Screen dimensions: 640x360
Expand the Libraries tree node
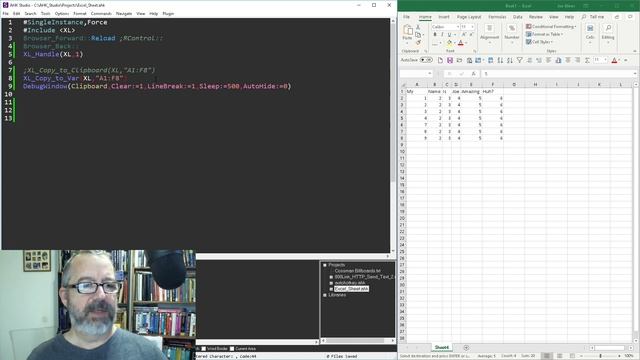pos(325,295)
